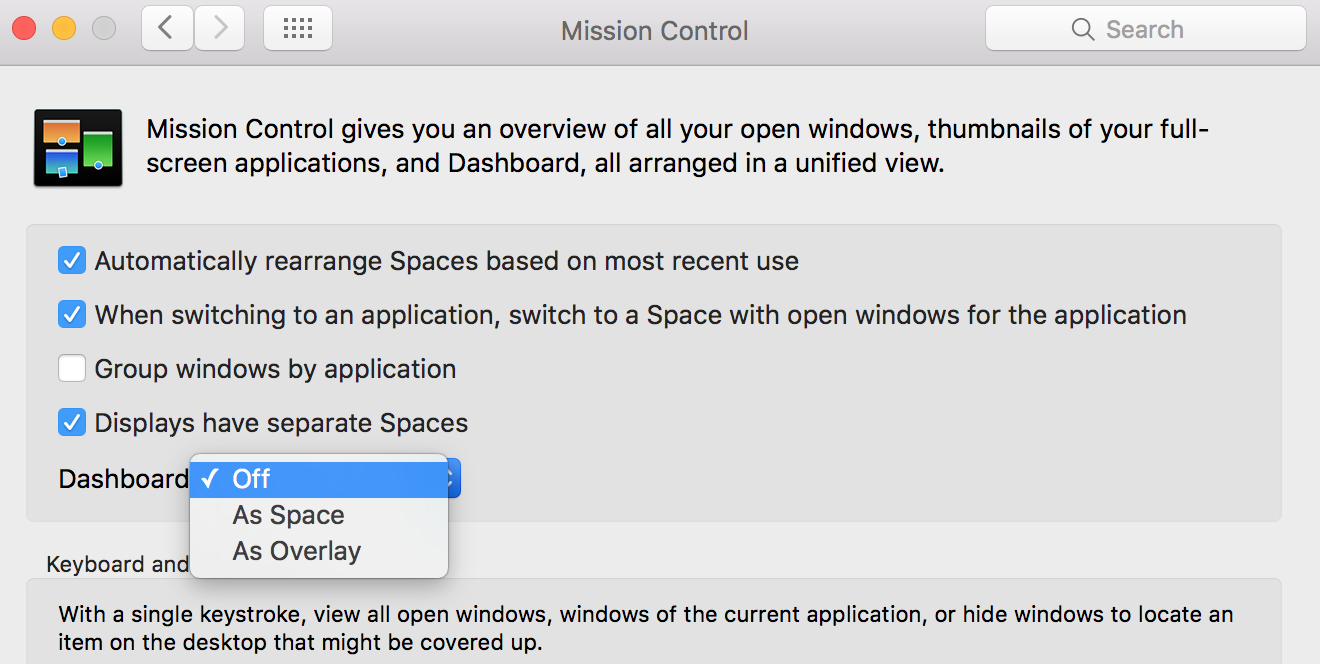Minimize the window with the yellow button
This screenshot has height=664, width=1320.
pyautogui.click(x=64, y=29)
